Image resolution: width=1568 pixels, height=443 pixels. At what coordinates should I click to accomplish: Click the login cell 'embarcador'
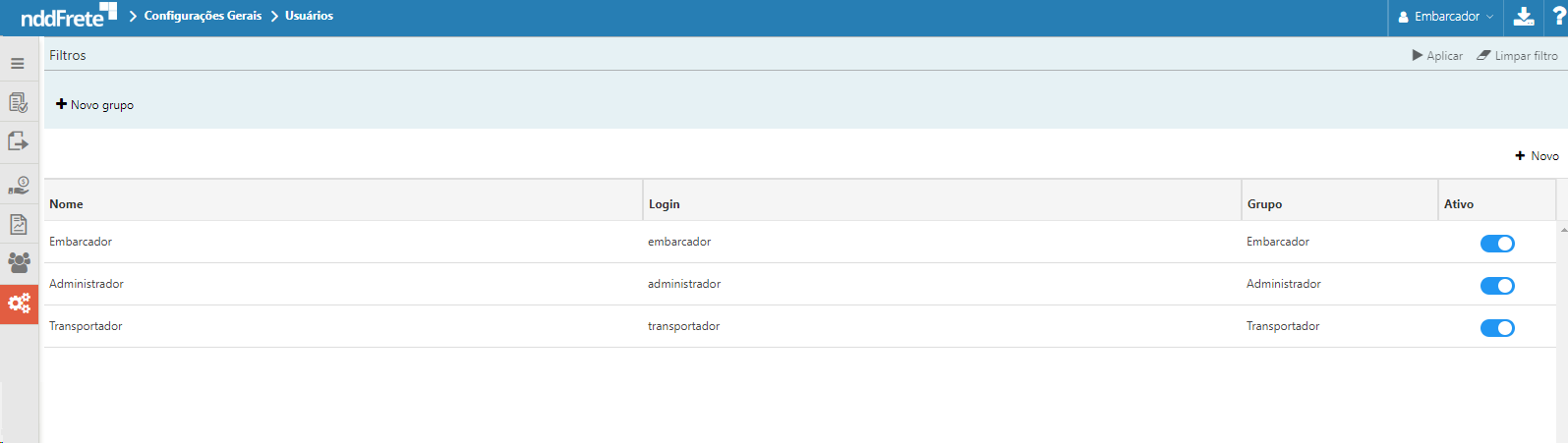click(x=679, y=242)
